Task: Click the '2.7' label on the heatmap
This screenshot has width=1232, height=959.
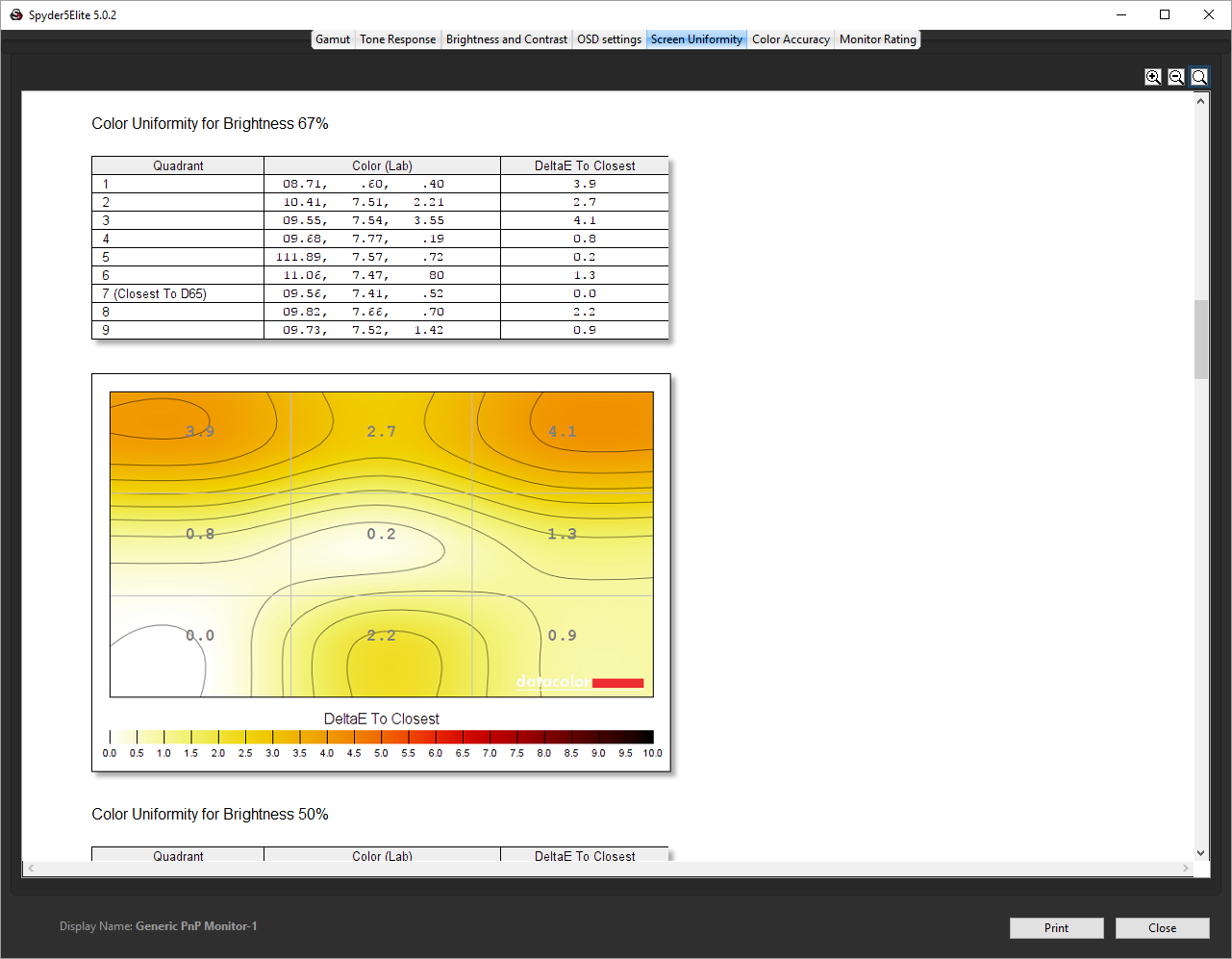Action: [x=381, y=432]
